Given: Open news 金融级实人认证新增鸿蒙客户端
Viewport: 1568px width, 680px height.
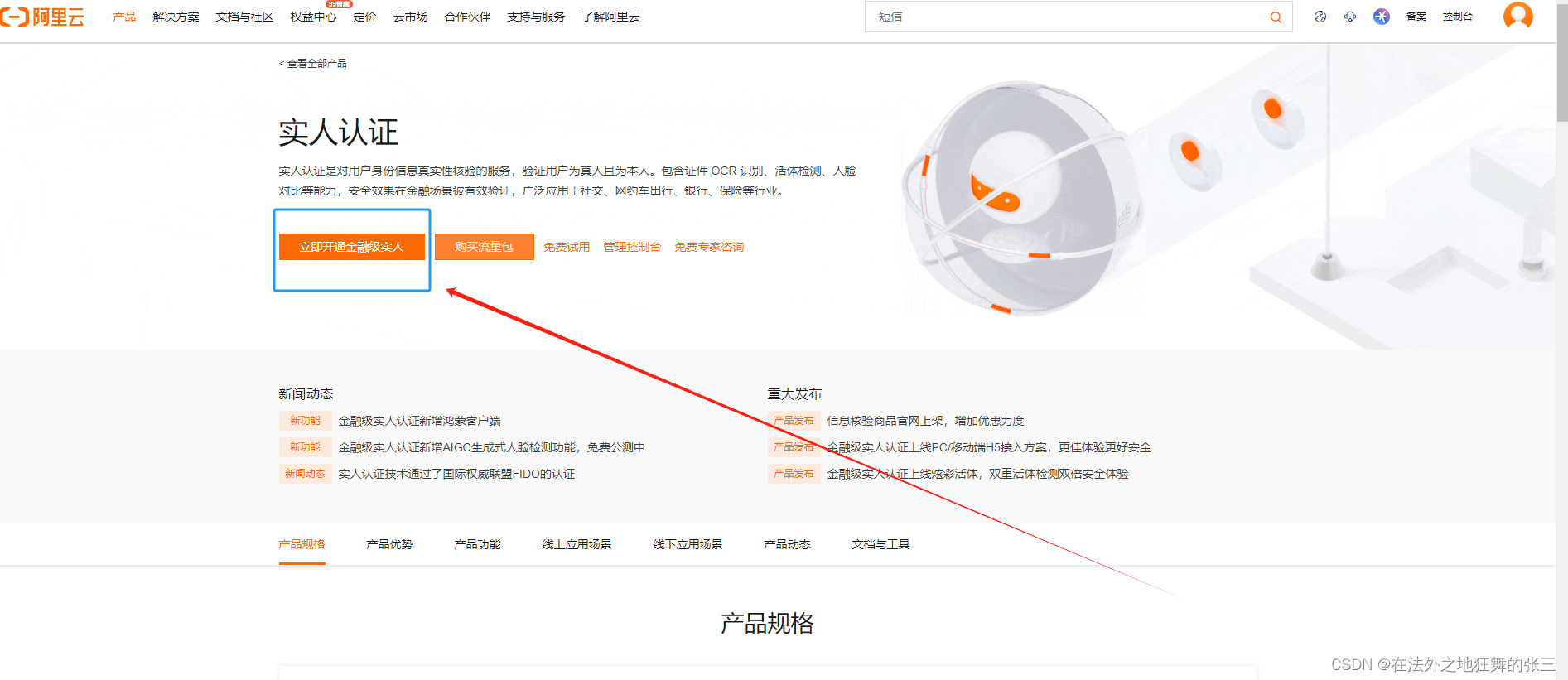Looking at the screenshot, I should coord(419,421).
